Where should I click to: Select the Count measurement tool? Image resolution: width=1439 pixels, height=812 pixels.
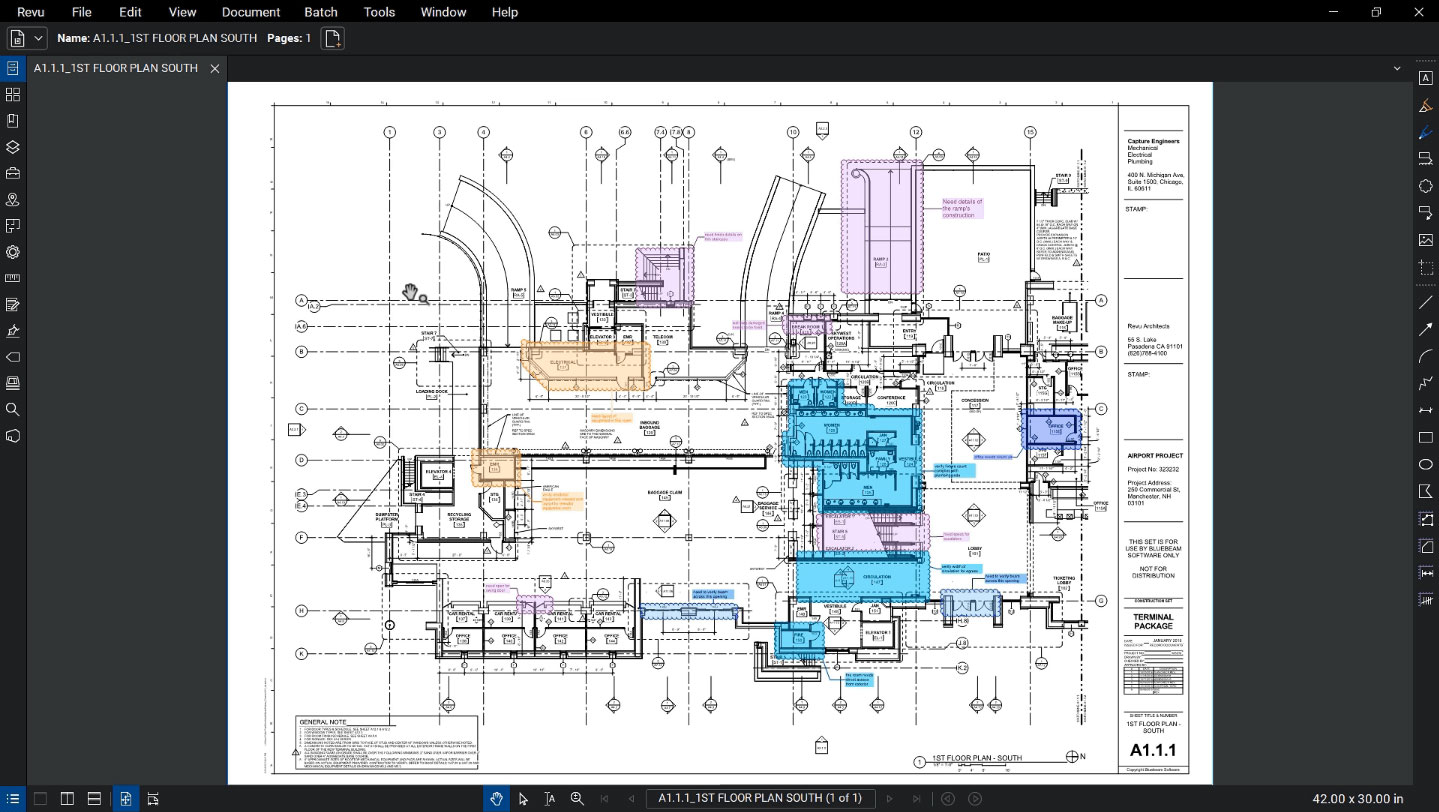1426,599
